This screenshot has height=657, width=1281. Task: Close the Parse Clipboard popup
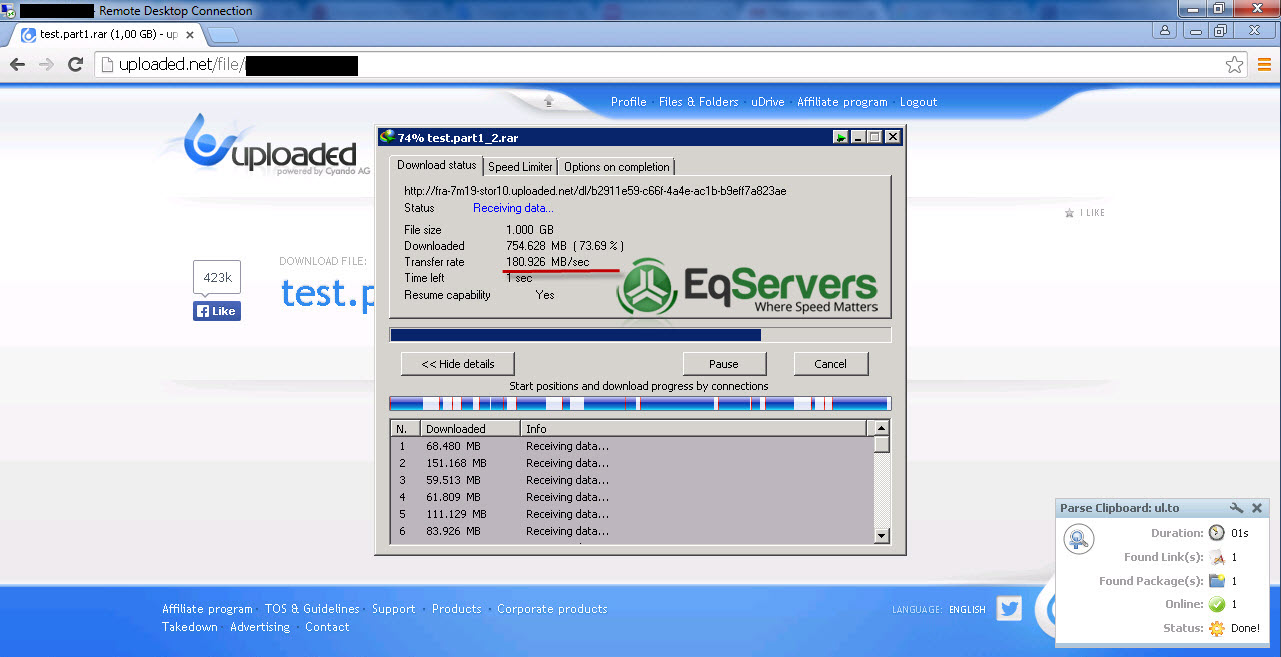[1258, 508]
